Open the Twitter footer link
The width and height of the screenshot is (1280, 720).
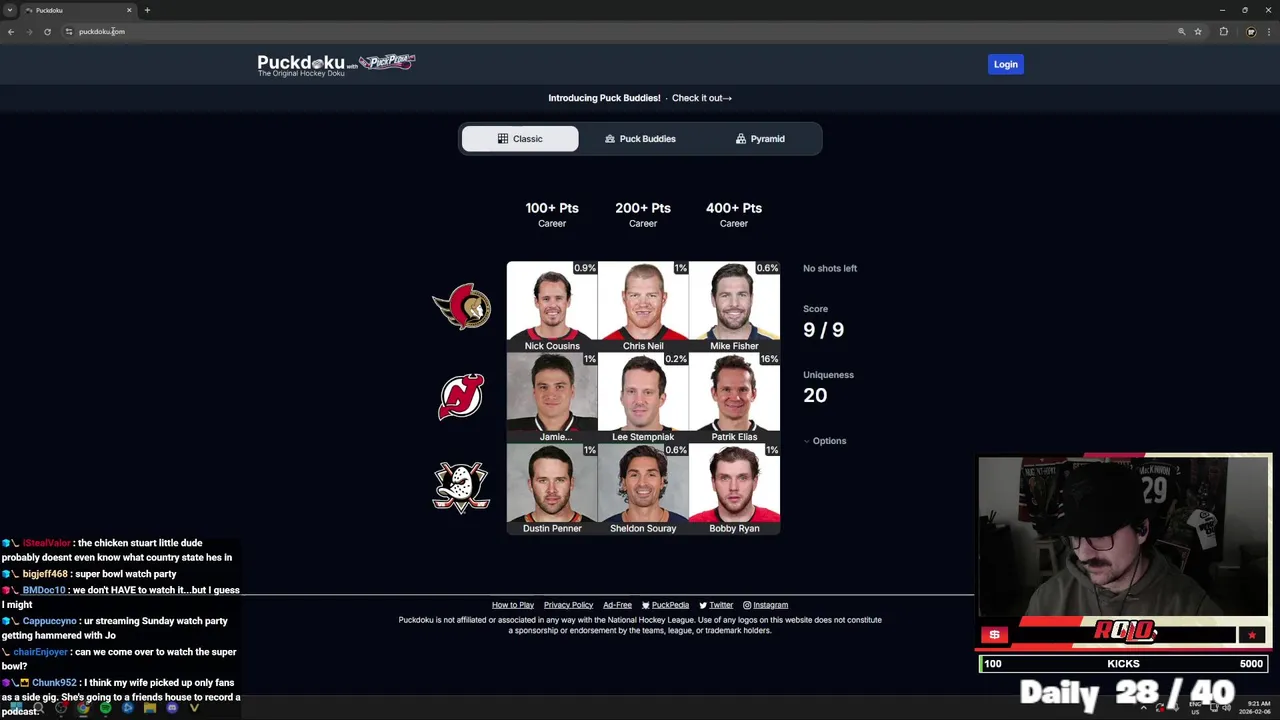(x=716, y=605)
